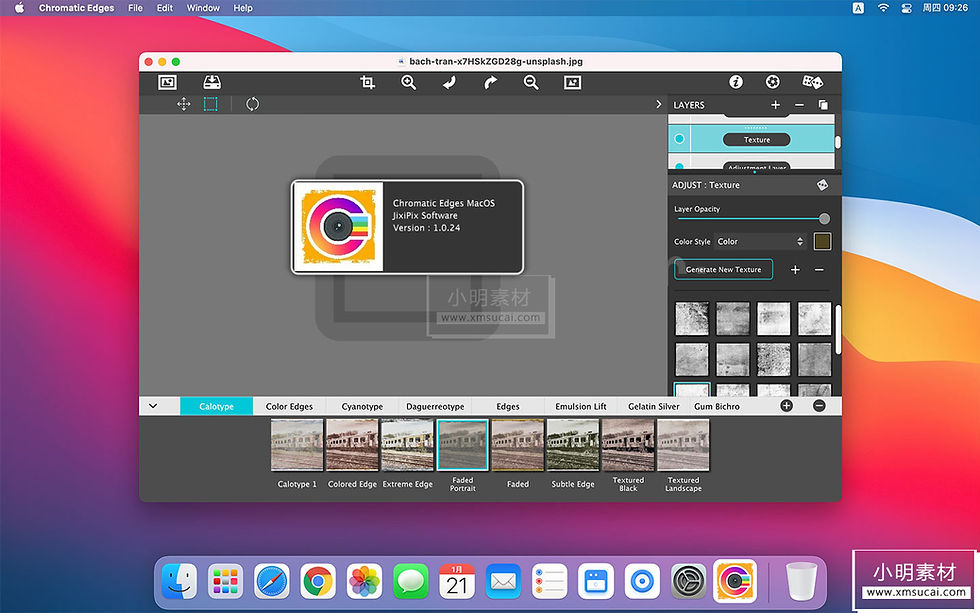The image size is (980, 613).
Task: Select the Move arrows tool
Action: click(184, 104)
